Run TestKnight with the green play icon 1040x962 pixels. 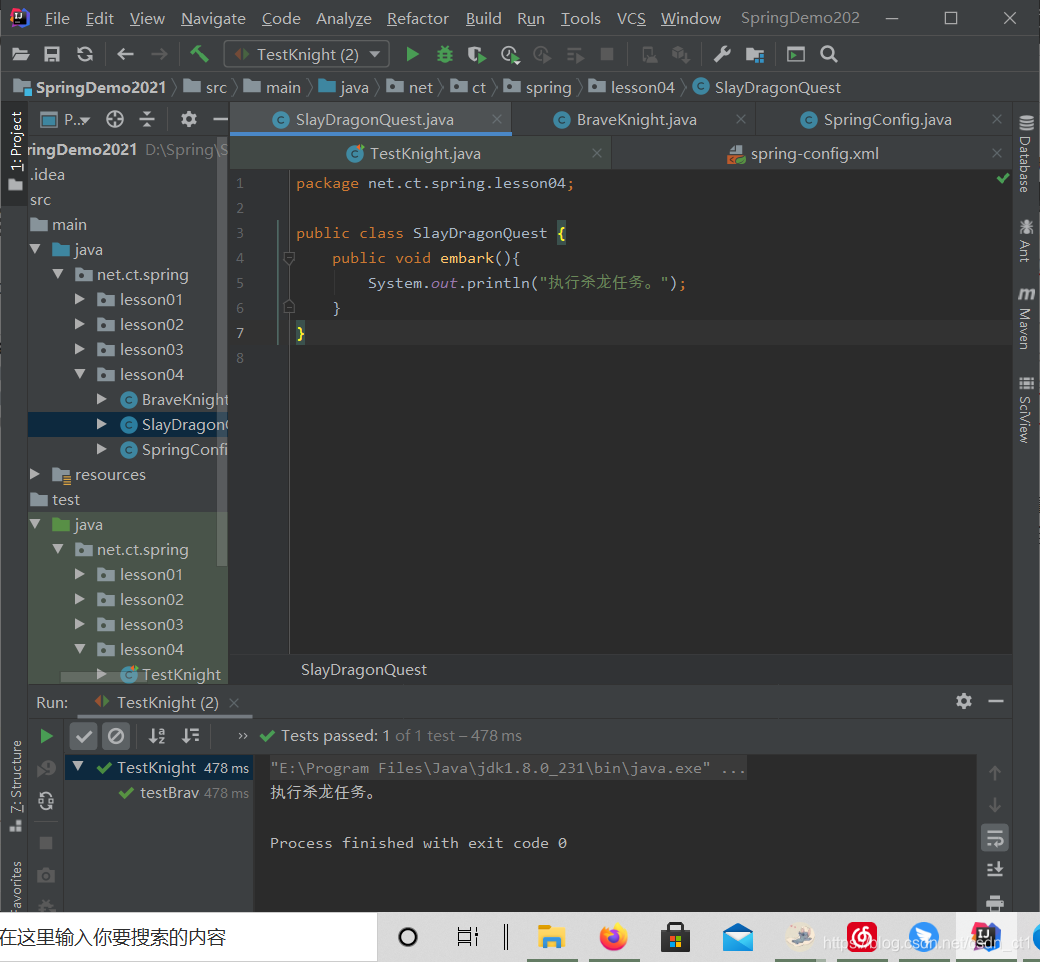click(413, 54)
